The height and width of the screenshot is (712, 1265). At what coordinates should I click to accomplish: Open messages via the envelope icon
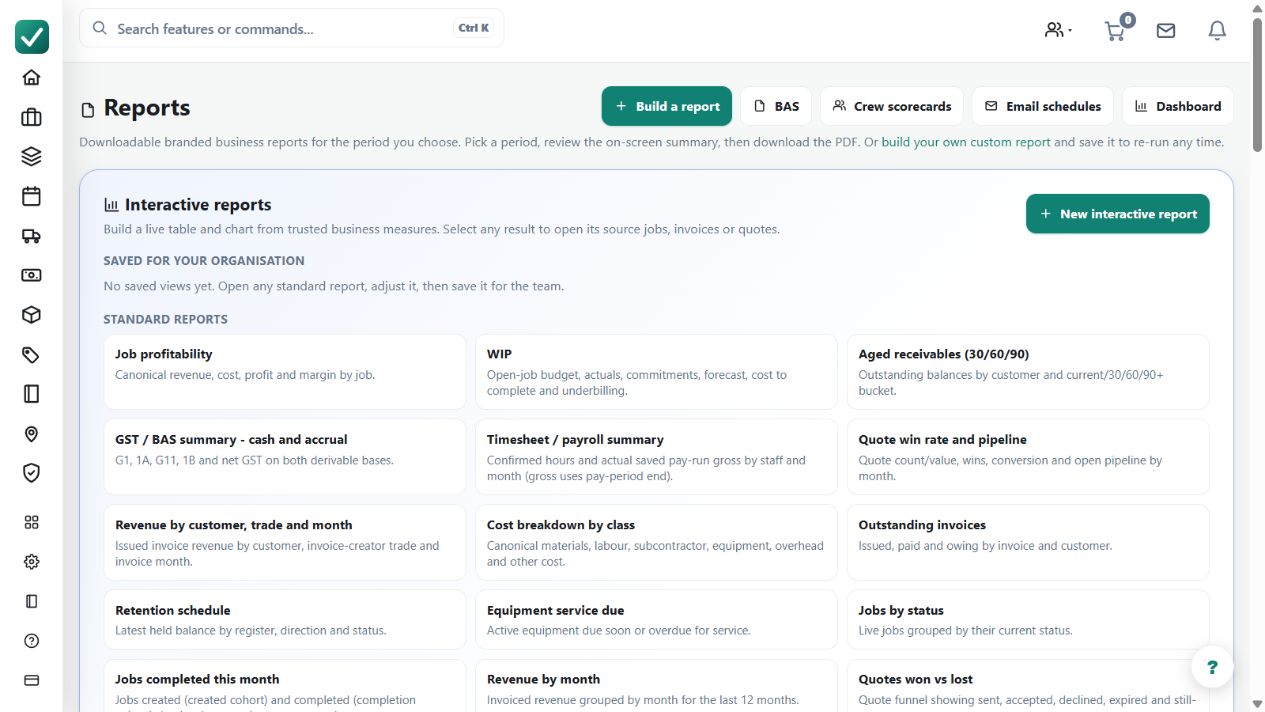[x=1166, y=30]
